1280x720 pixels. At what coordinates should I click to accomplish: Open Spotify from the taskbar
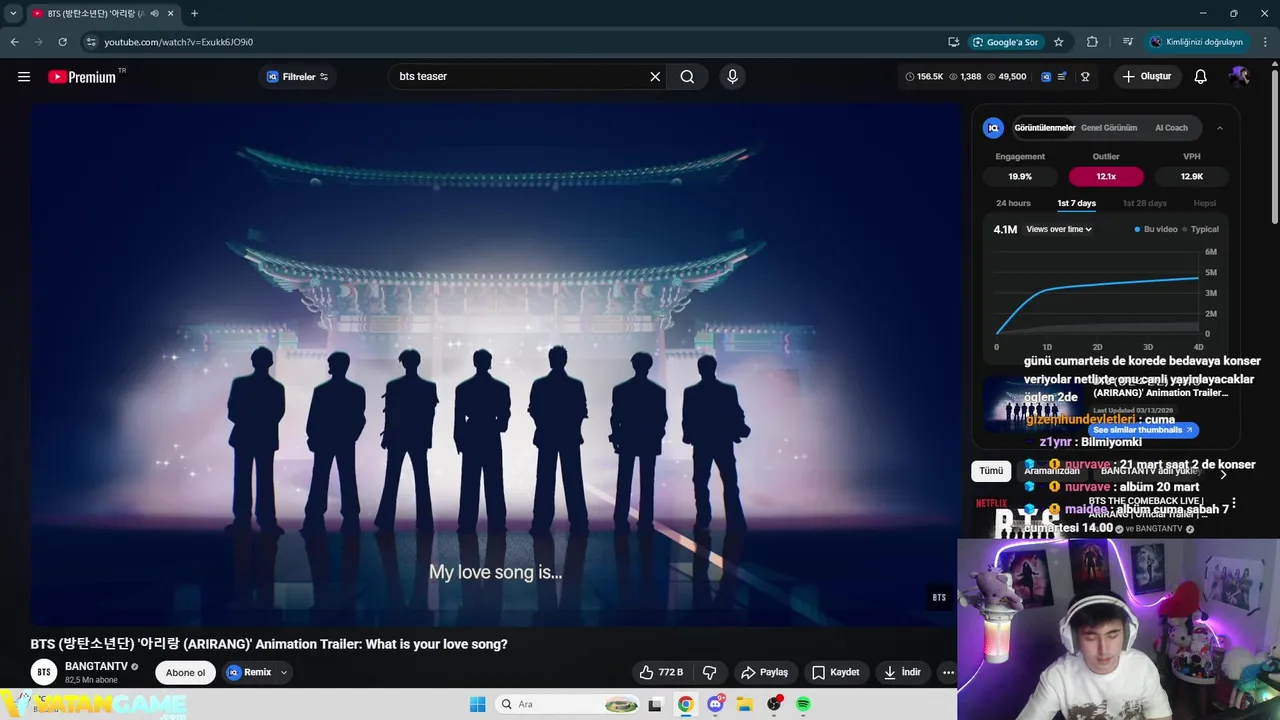tap(803, 704)
